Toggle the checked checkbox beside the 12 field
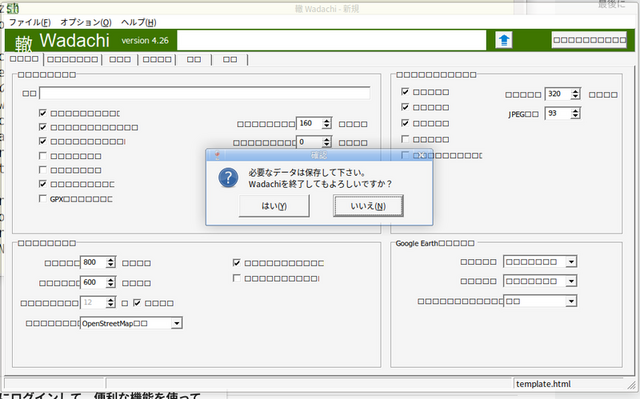640x399 pixels. coord(137,303)
